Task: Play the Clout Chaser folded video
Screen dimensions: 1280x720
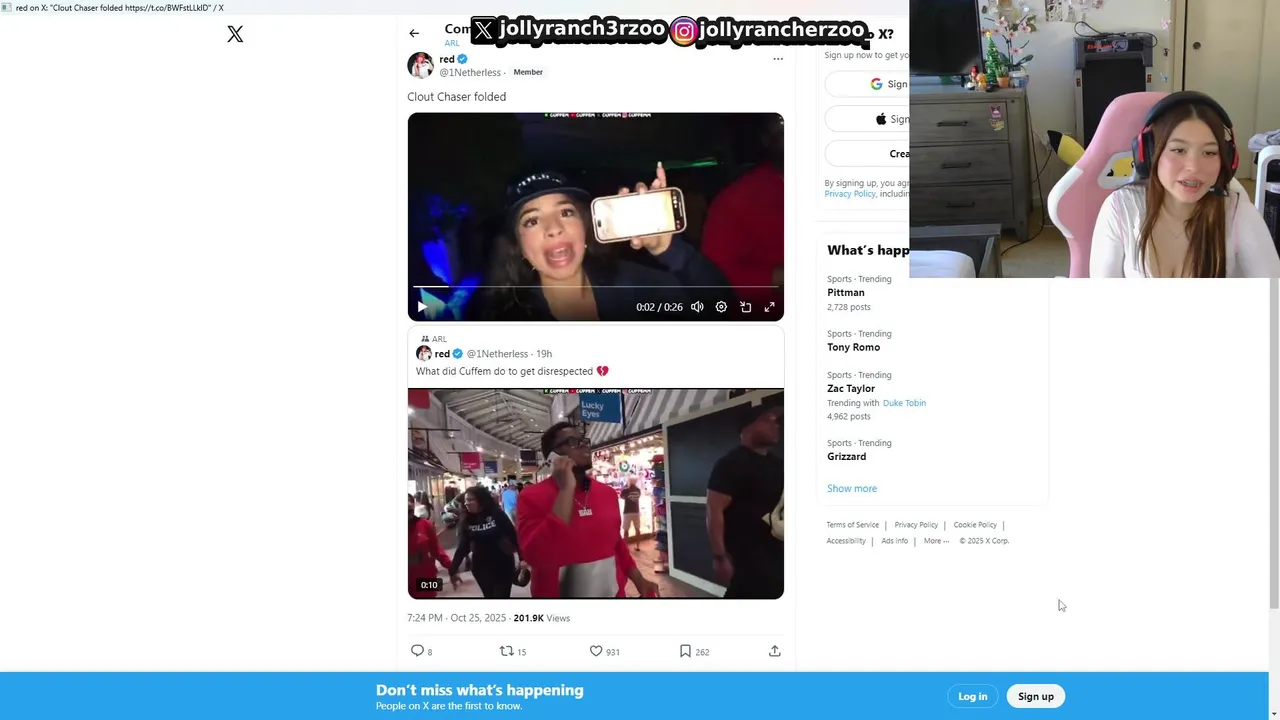Action: pyautogui.click(x=422, y=307)
